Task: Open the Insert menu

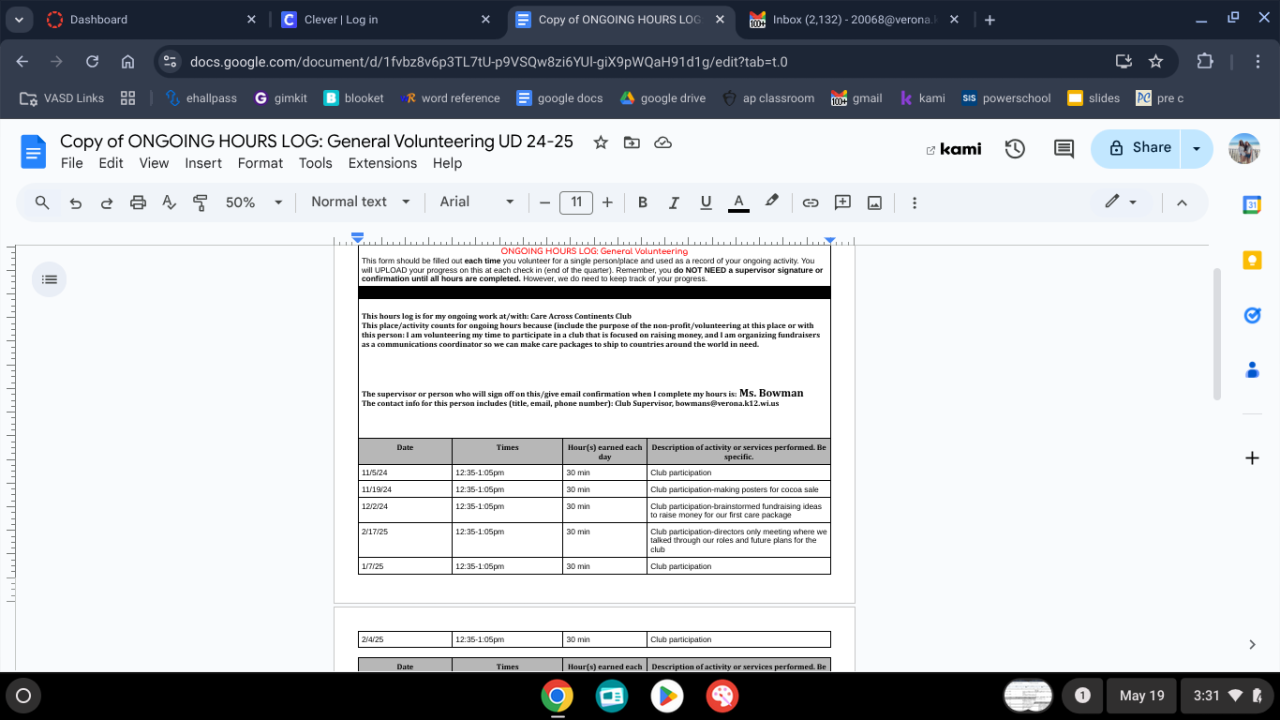Action: 203,163
